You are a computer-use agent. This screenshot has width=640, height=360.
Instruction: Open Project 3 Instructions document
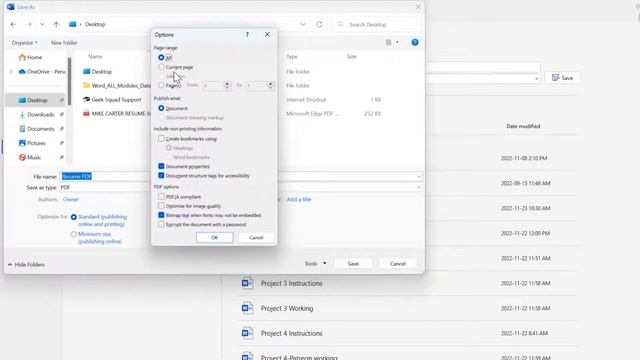tap(291, 283)
